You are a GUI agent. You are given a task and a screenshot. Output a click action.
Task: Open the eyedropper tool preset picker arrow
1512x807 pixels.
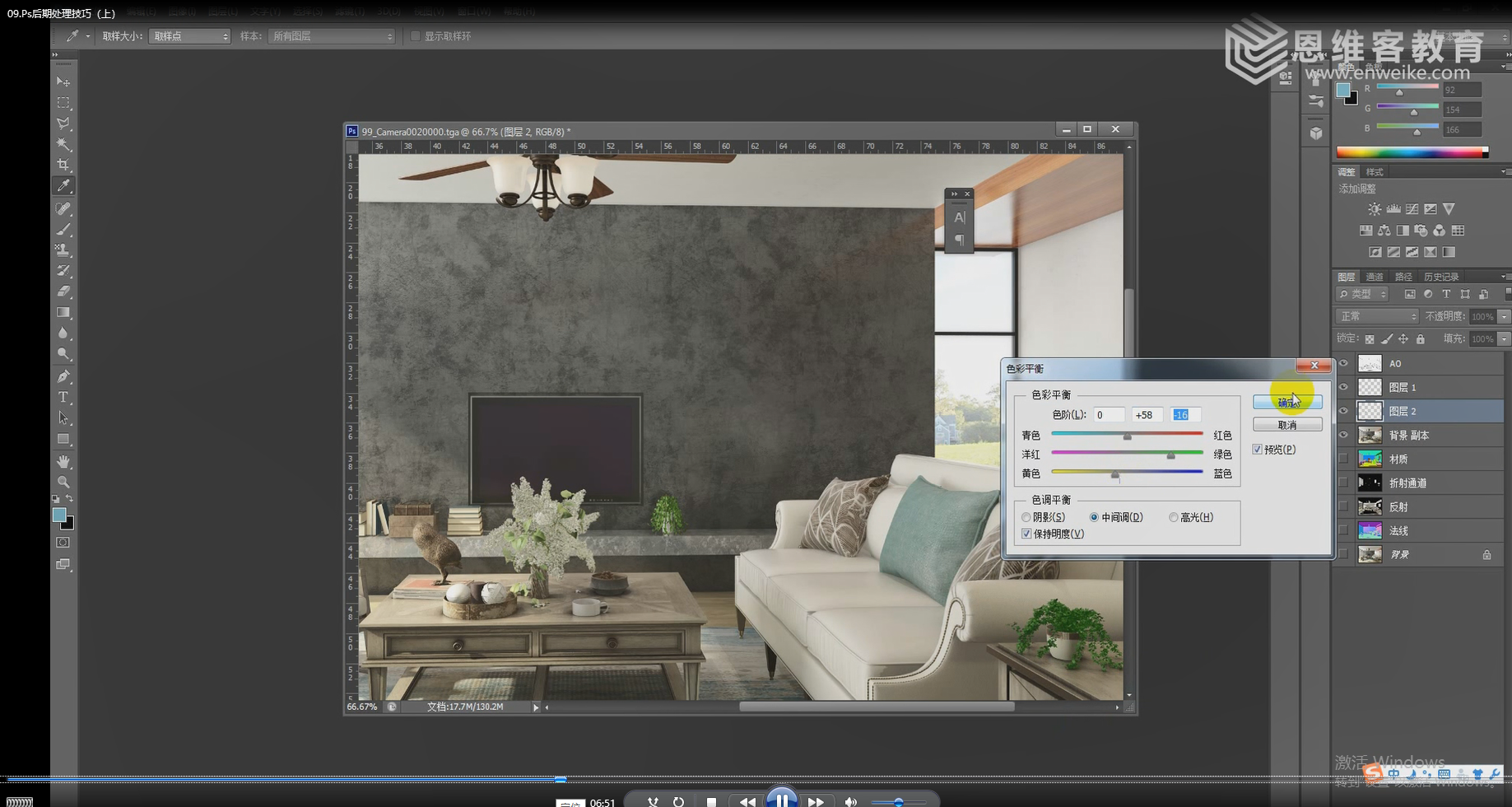pos(87,36)
